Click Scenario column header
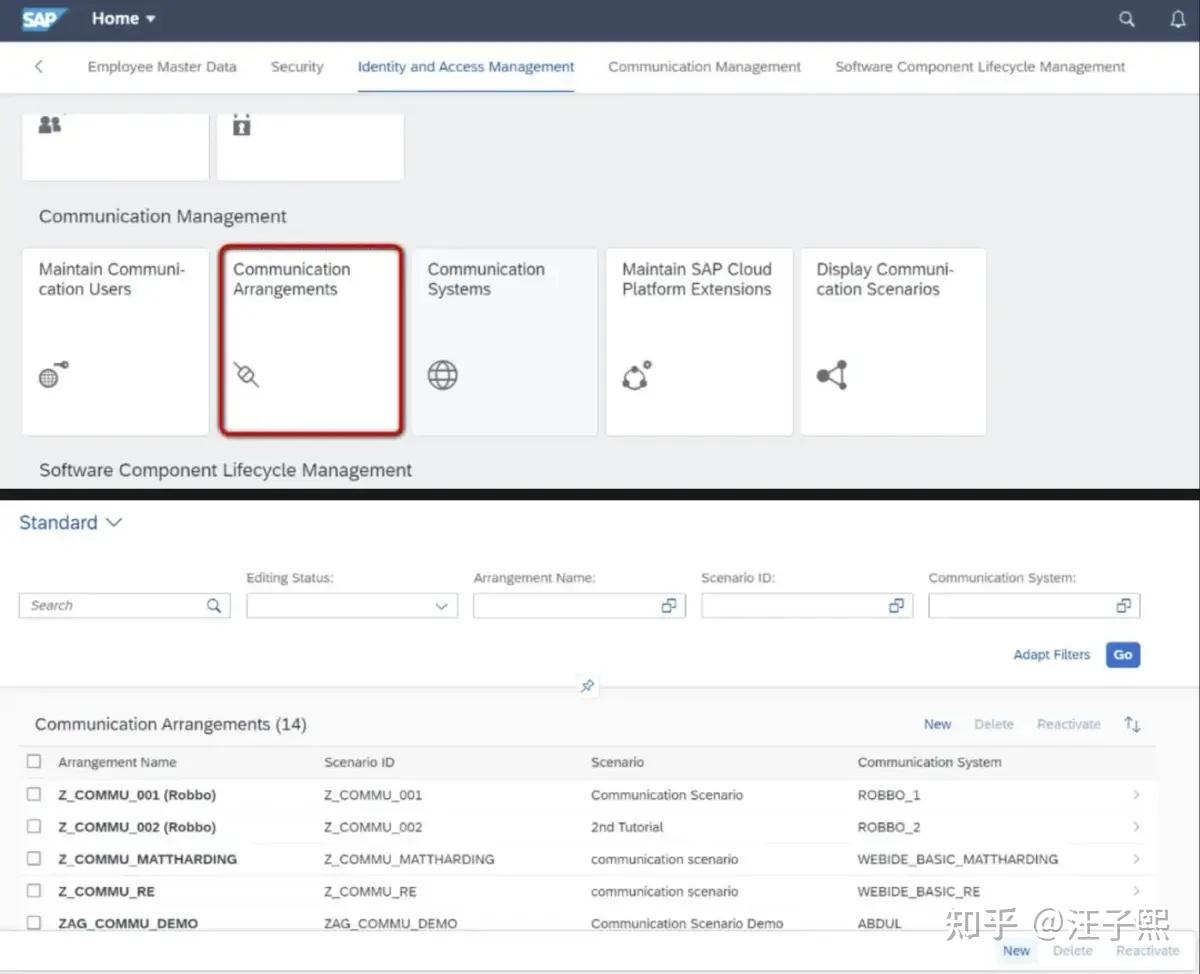 [617, 762]
